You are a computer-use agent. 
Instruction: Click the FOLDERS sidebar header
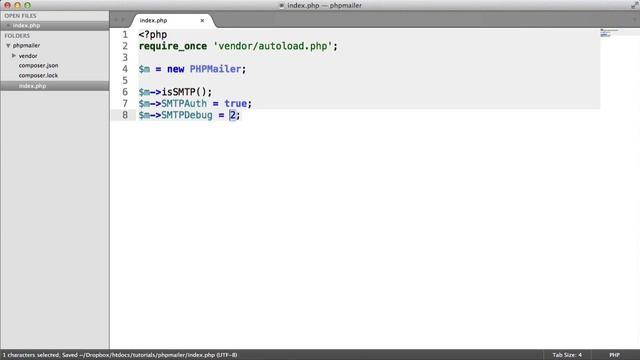pyautogui.click(x=17, y=36)
